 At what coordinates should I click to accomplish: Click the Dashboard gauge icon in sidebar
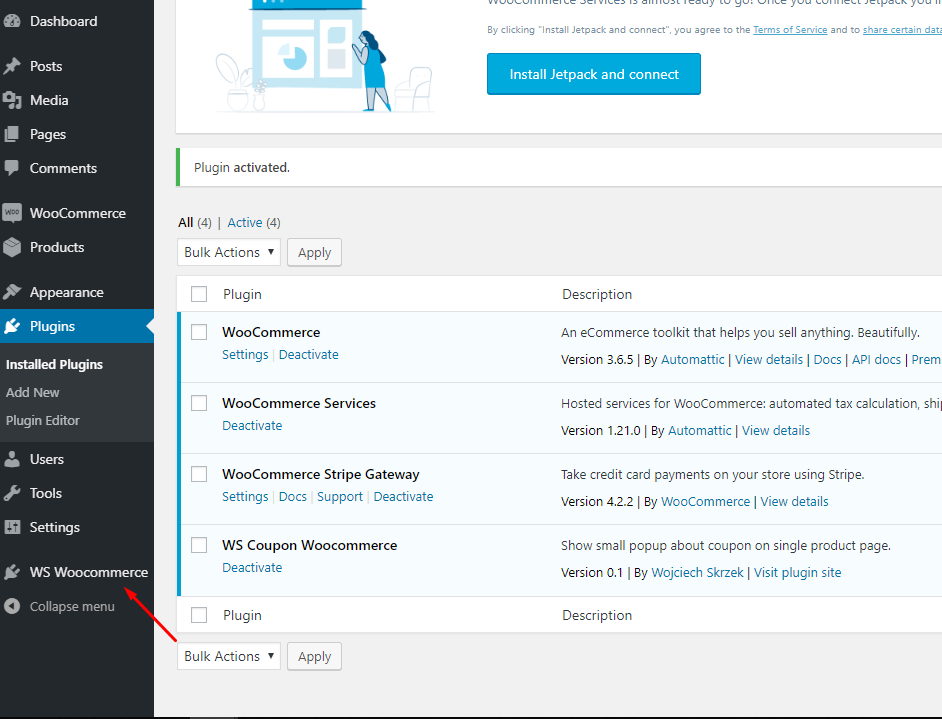[12, 21]
